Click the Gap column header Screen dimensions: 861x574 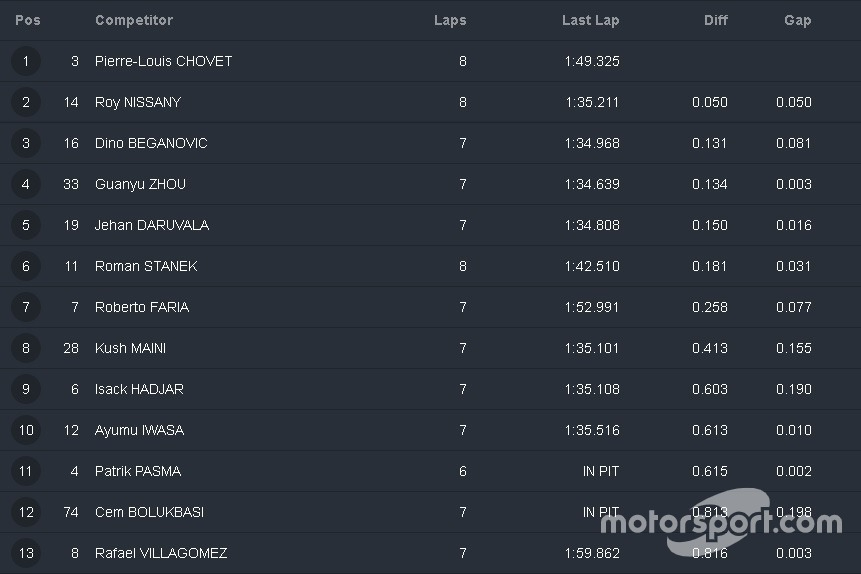[x=797, y=20]
